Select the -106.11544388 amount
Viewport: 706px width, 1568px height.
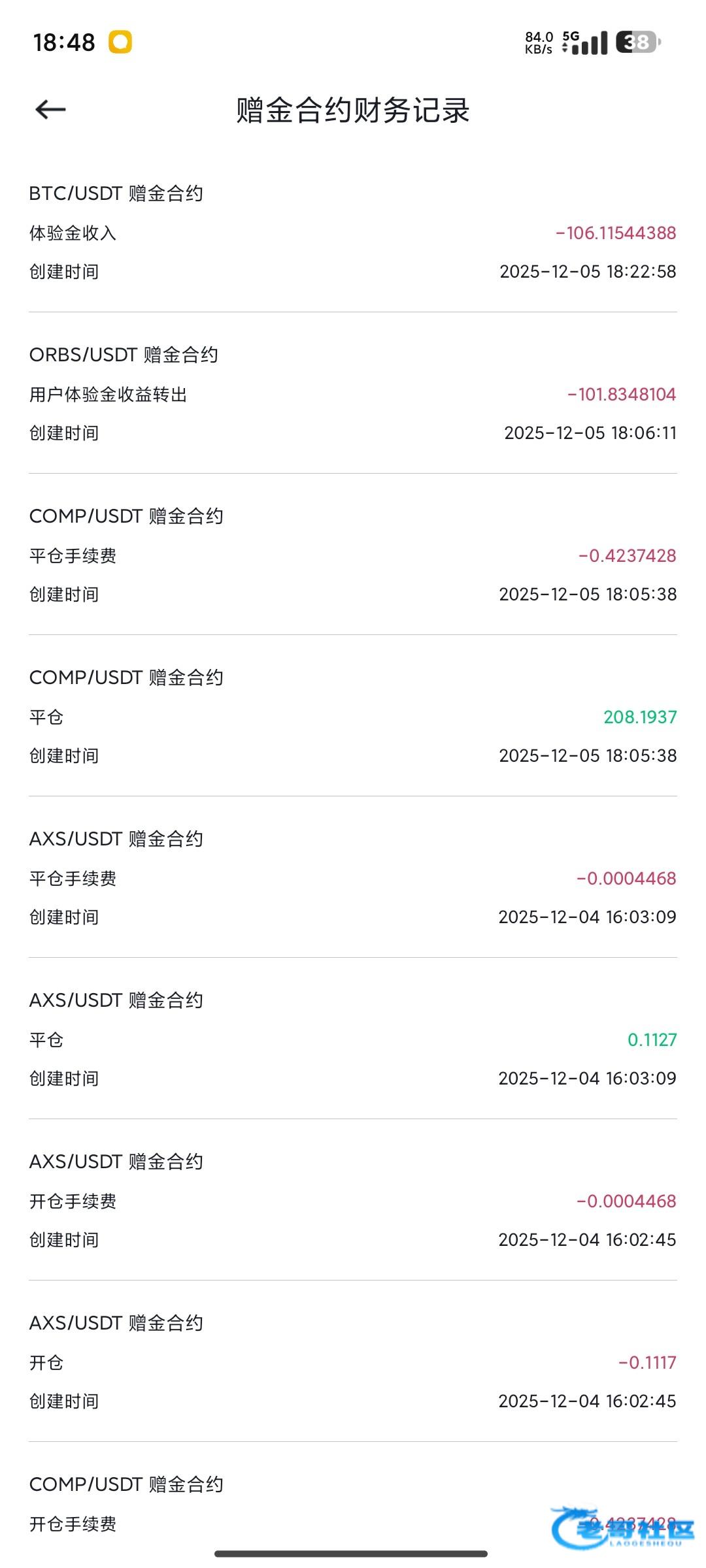[x=615, y=233]
